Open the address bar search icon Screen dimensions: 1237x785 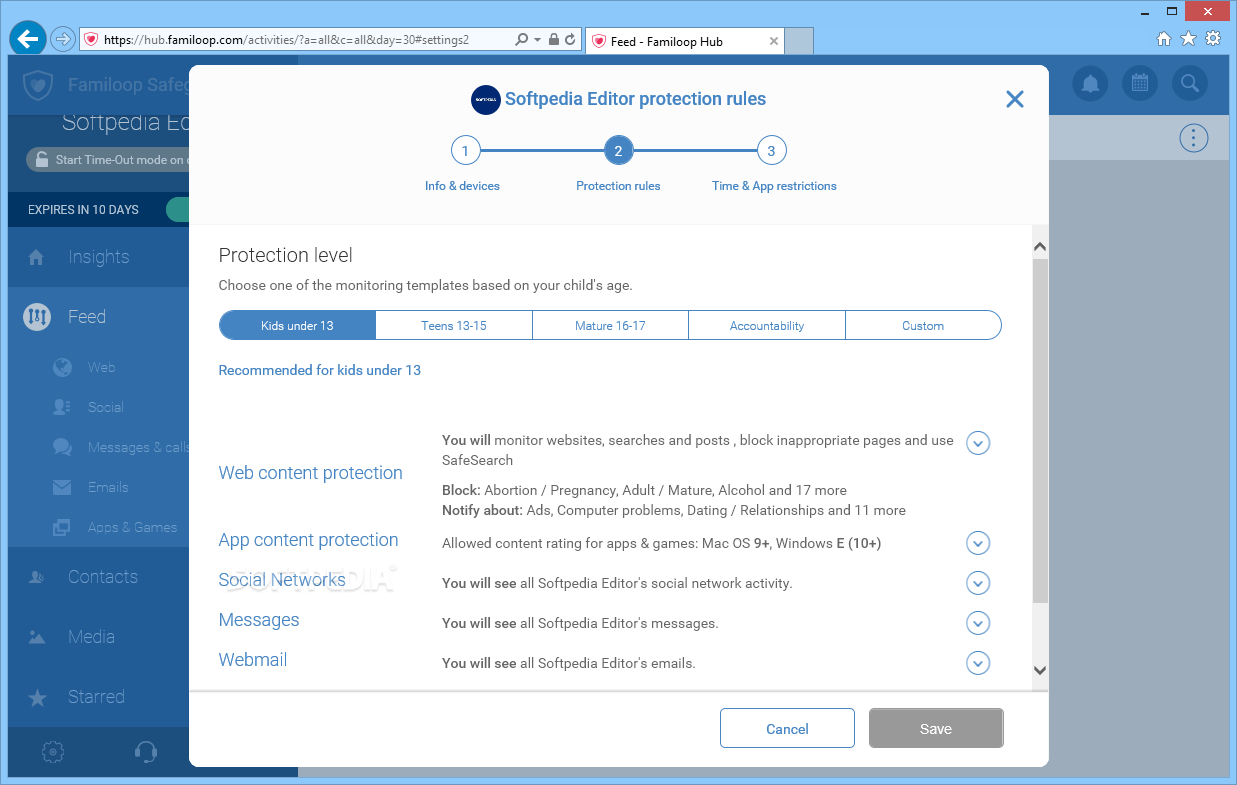tap(521, 40)
